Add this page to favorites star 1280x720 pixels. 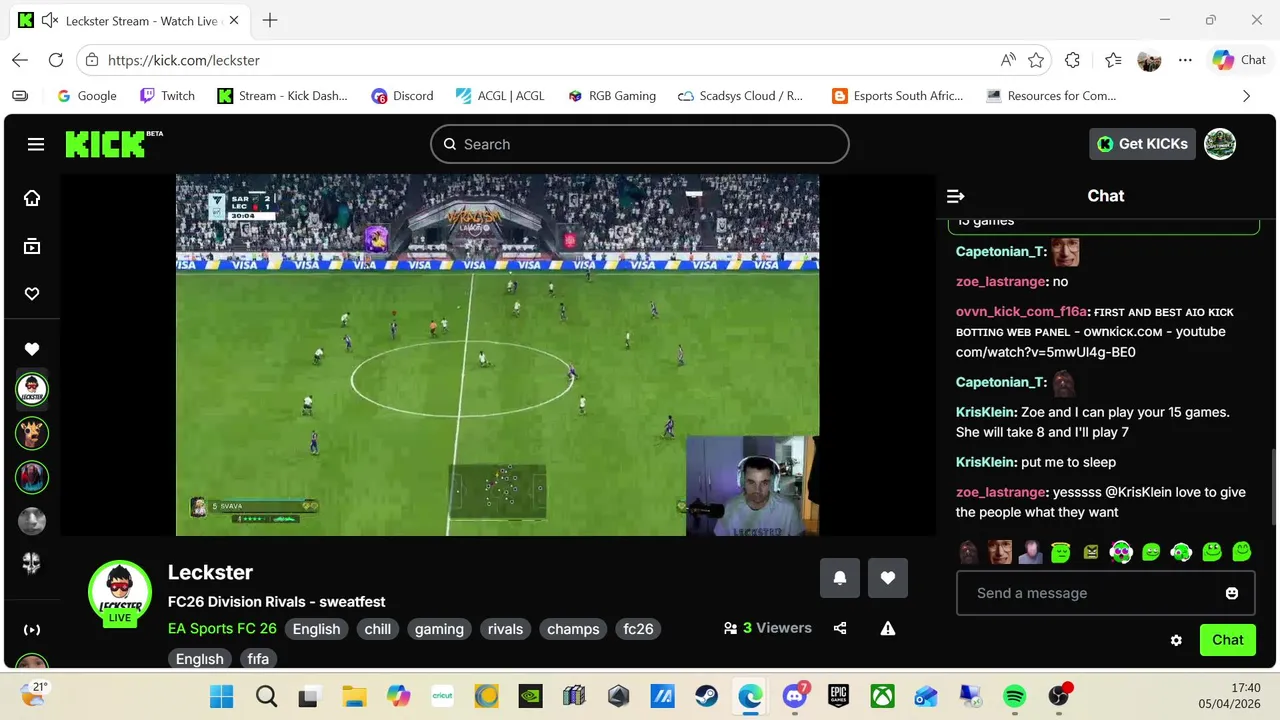(1036, 60)
